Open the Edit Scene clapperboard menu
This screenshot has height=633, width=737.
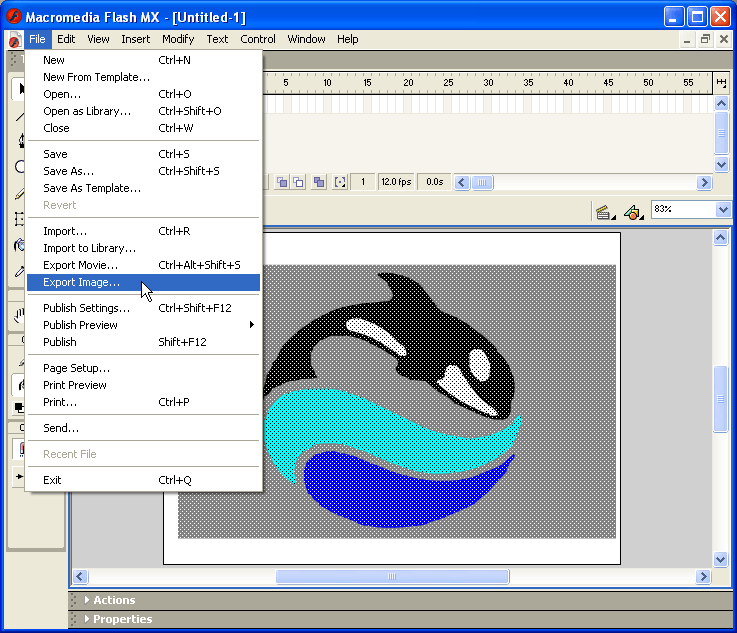point(605,212)
